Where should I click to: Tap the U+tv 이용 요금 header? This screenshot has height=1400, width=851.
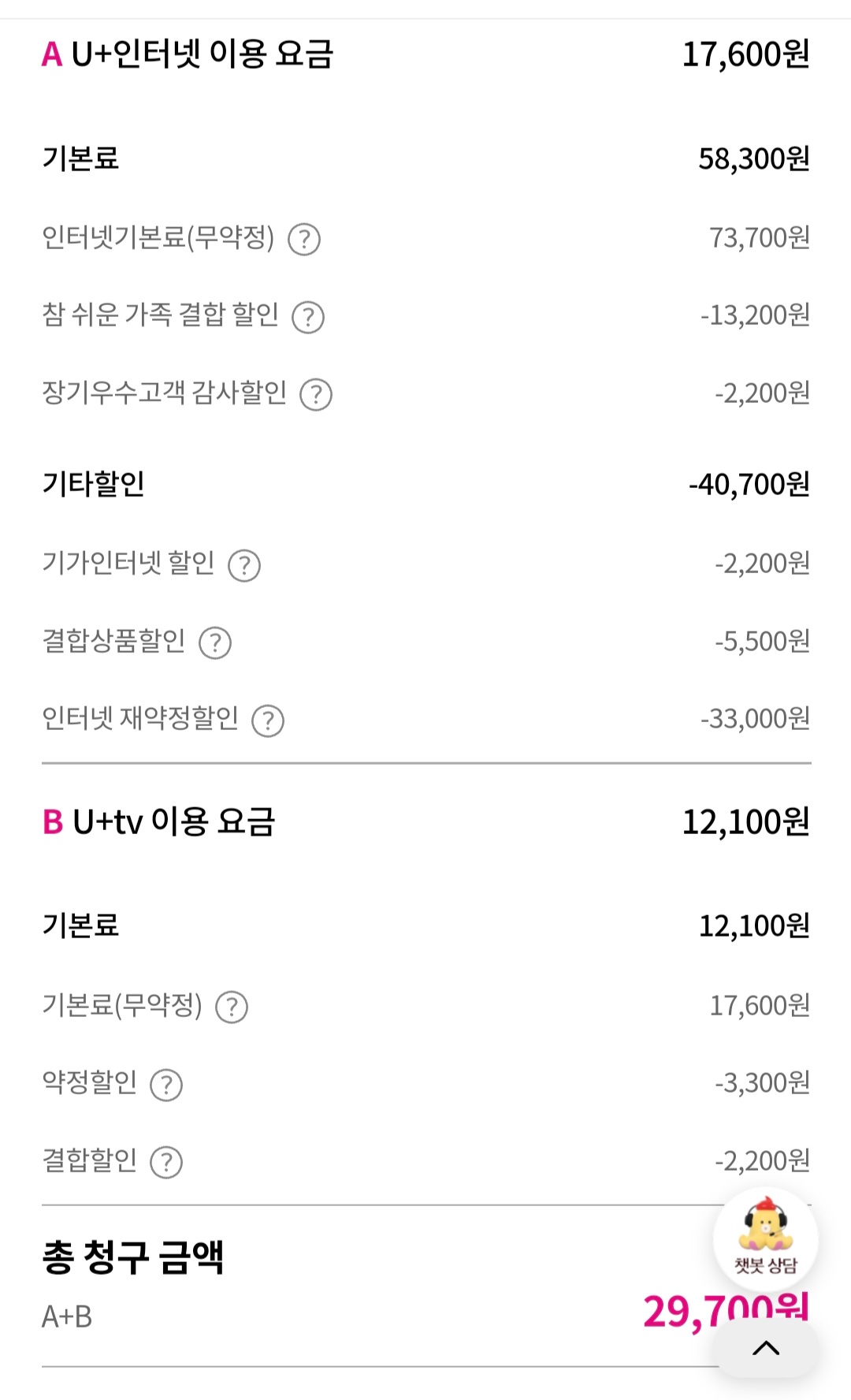(x=159, y=821)
